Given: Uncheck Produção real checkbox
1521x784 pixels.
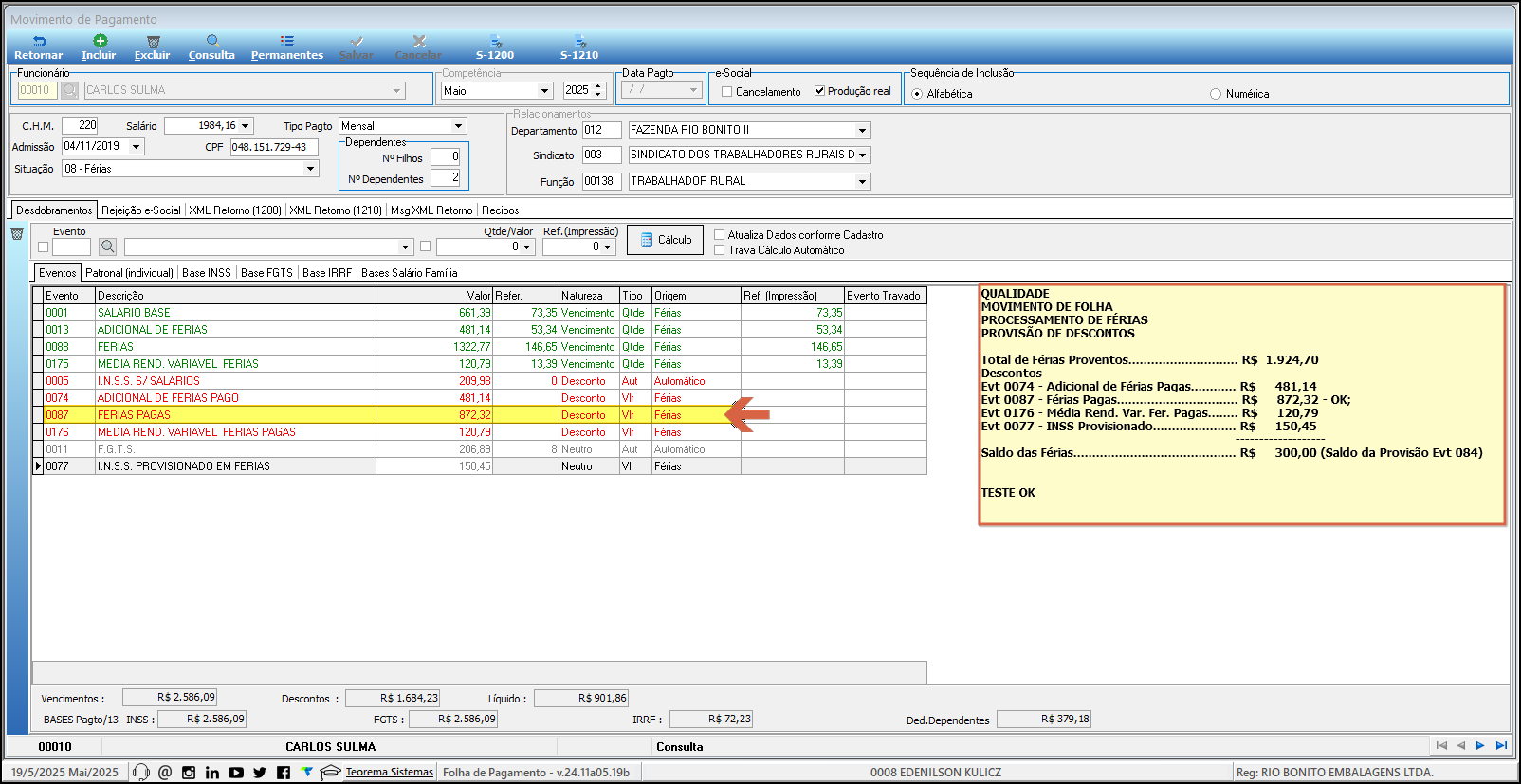Looking at the screenshot, I should 819,91.
